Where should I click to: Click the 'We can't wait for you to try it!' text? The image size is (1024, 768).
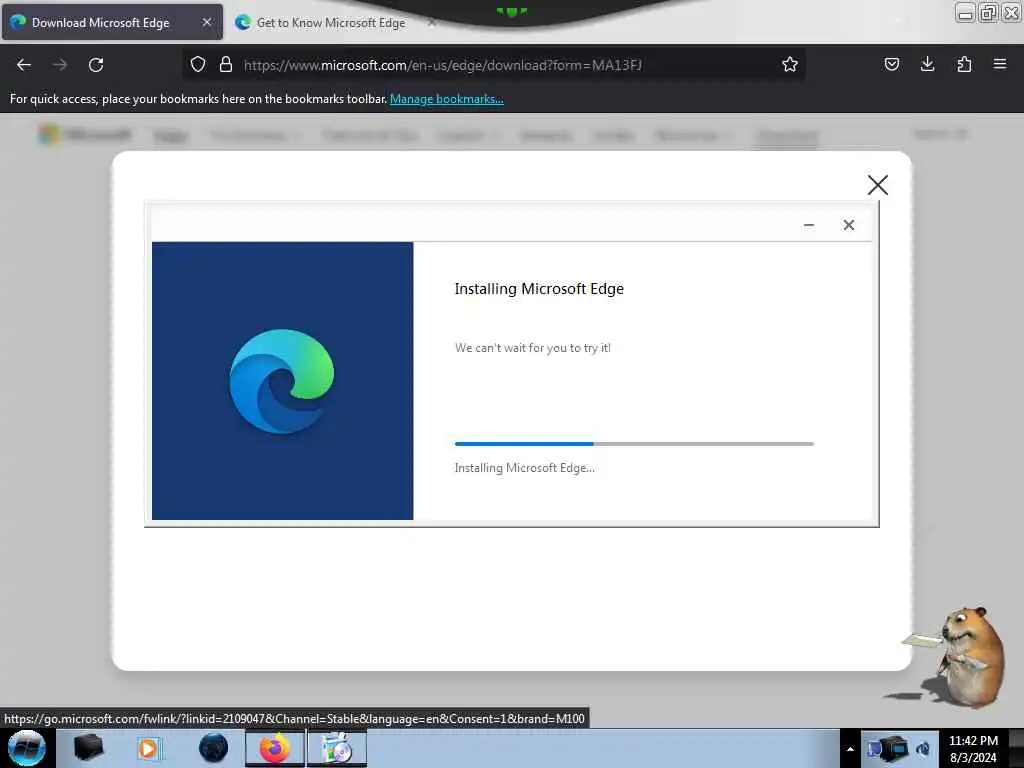pyautogui.click(x=533, y=348)
